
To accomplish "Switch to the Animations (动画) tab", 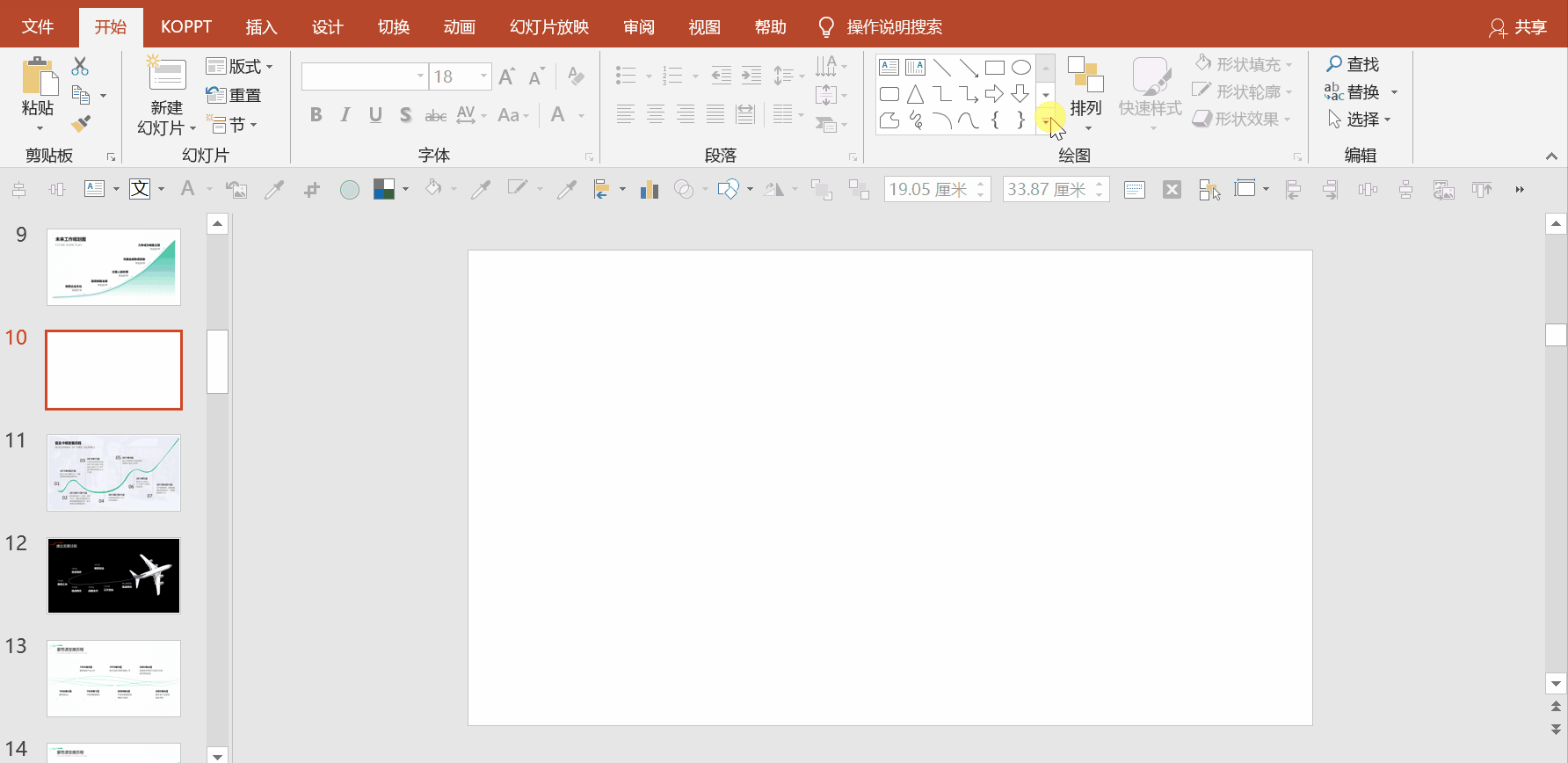I will (459, 27).
